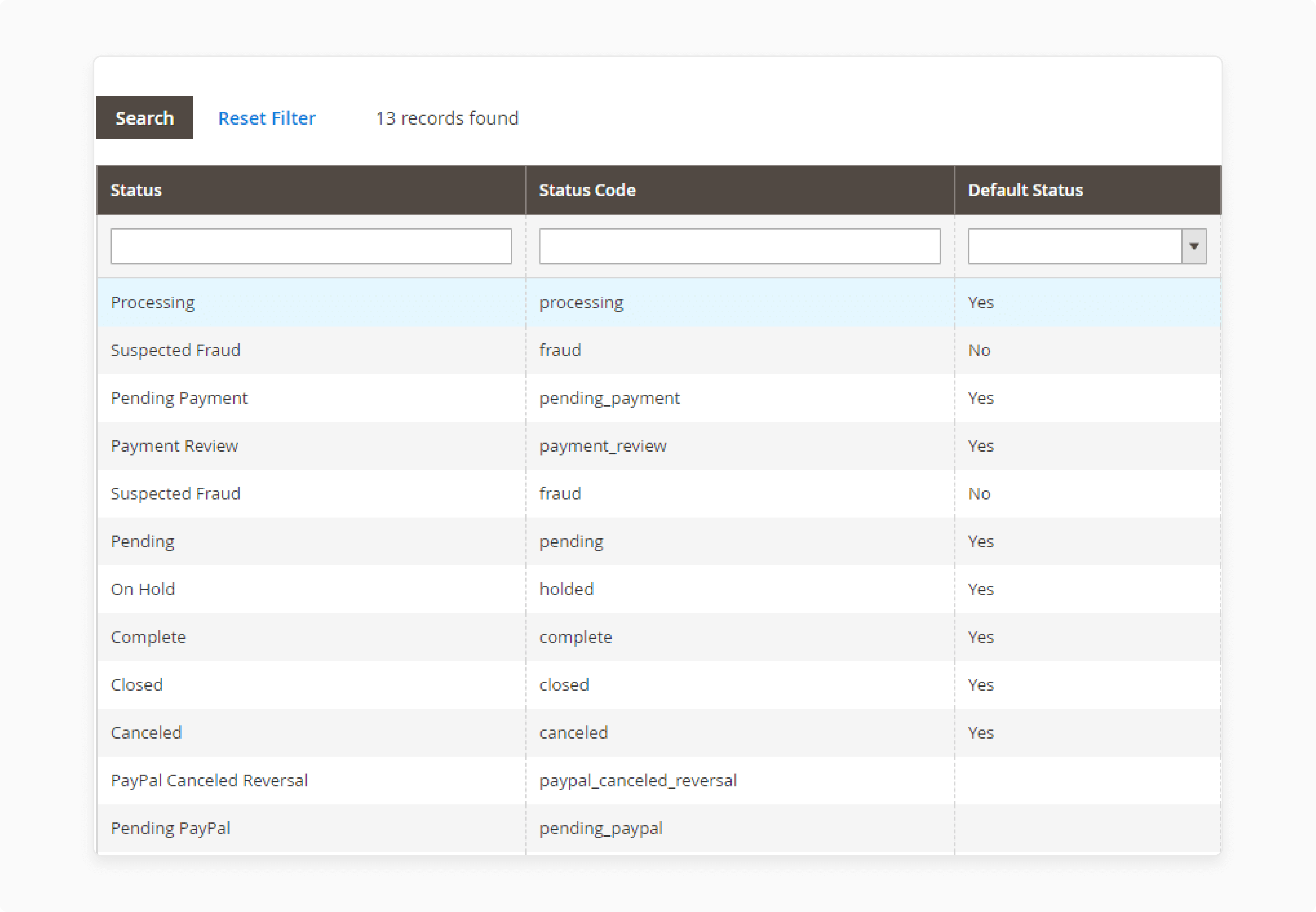This screenshot has width=1316, height=912.
Task: Select the Pending PayPal row
Action: coord(659,829)
